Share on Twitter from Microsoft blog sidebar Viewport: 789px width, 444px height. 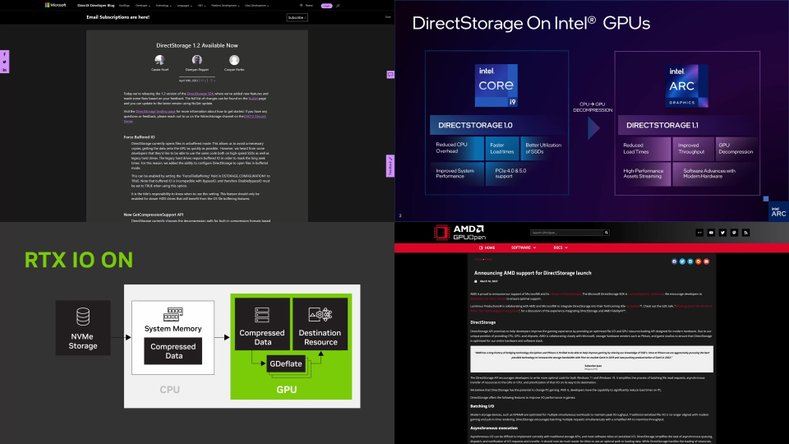[x=5, y=62]
